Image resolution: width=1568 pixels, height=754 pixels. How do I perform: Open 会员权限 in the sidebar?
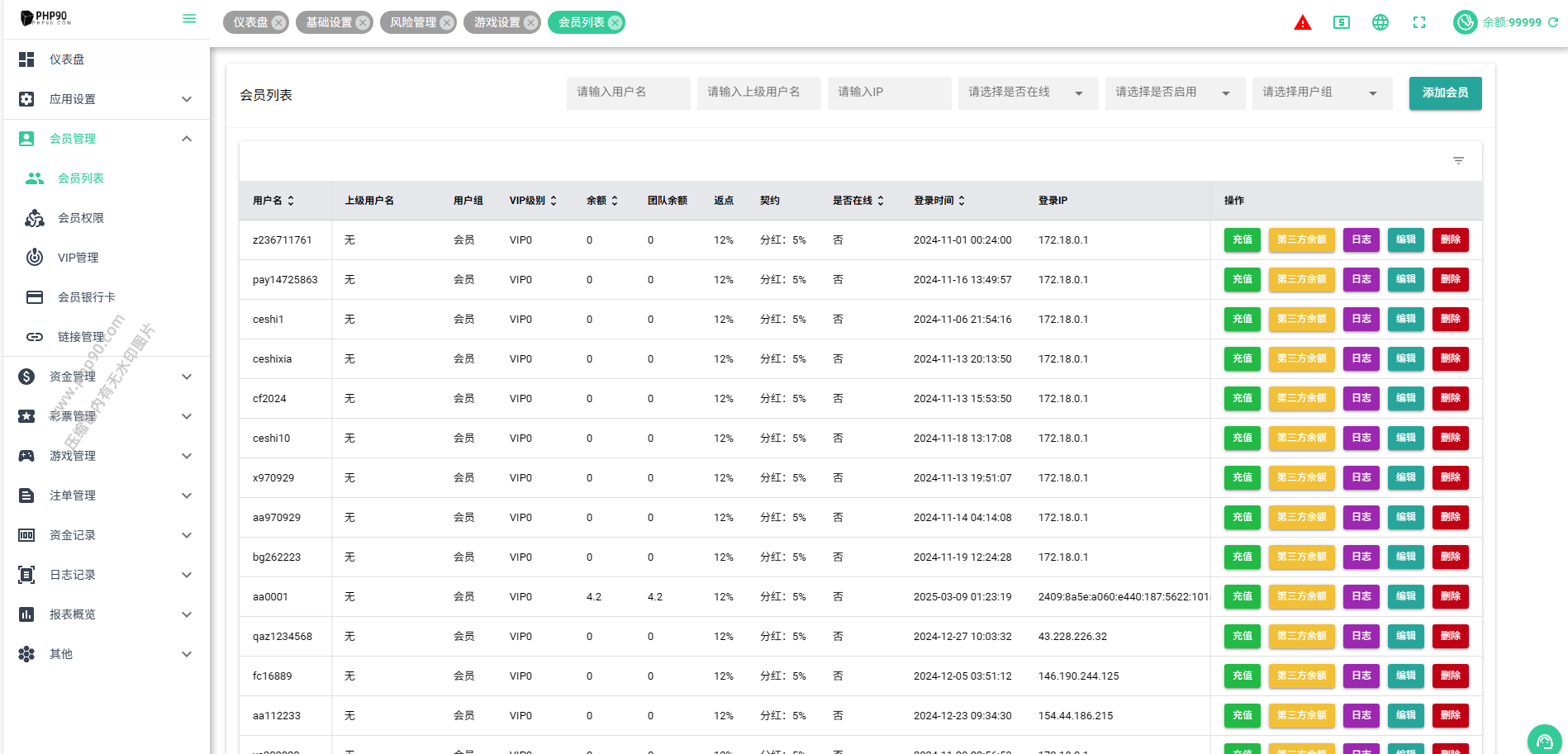coord(80,218)
